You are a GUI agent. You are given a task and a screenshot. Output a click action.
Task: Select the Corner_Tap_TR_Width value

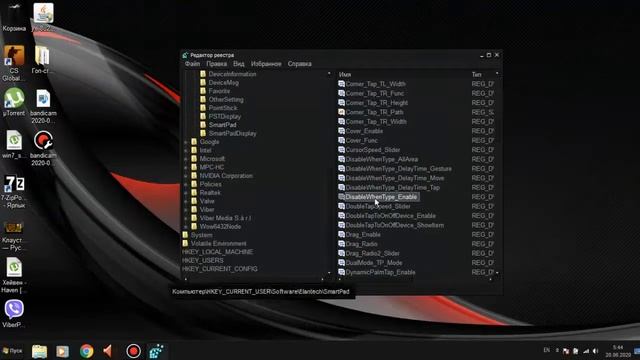coord(376,122)
